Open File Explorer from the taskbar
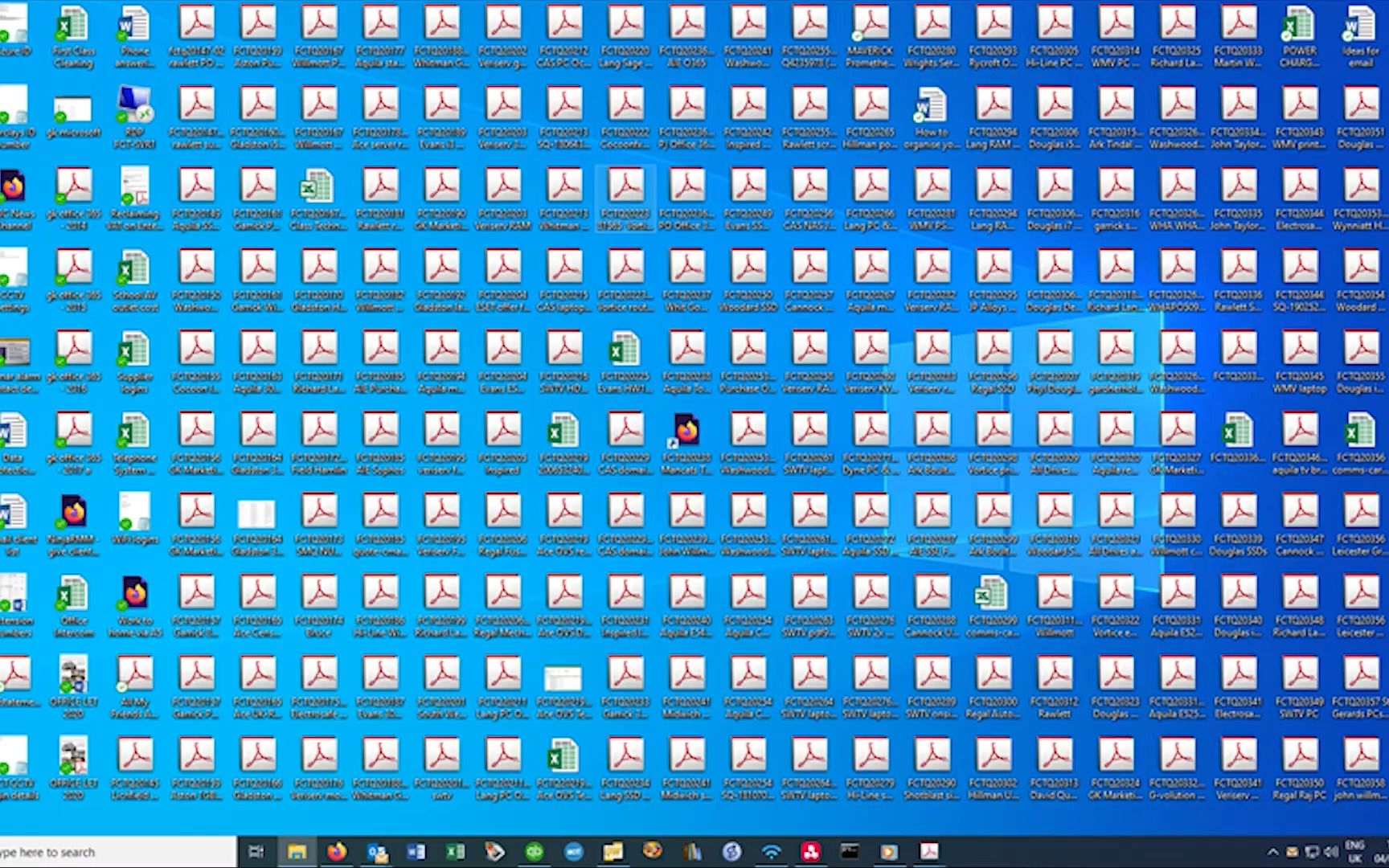 pyautogui.click(x=297, y=852)
